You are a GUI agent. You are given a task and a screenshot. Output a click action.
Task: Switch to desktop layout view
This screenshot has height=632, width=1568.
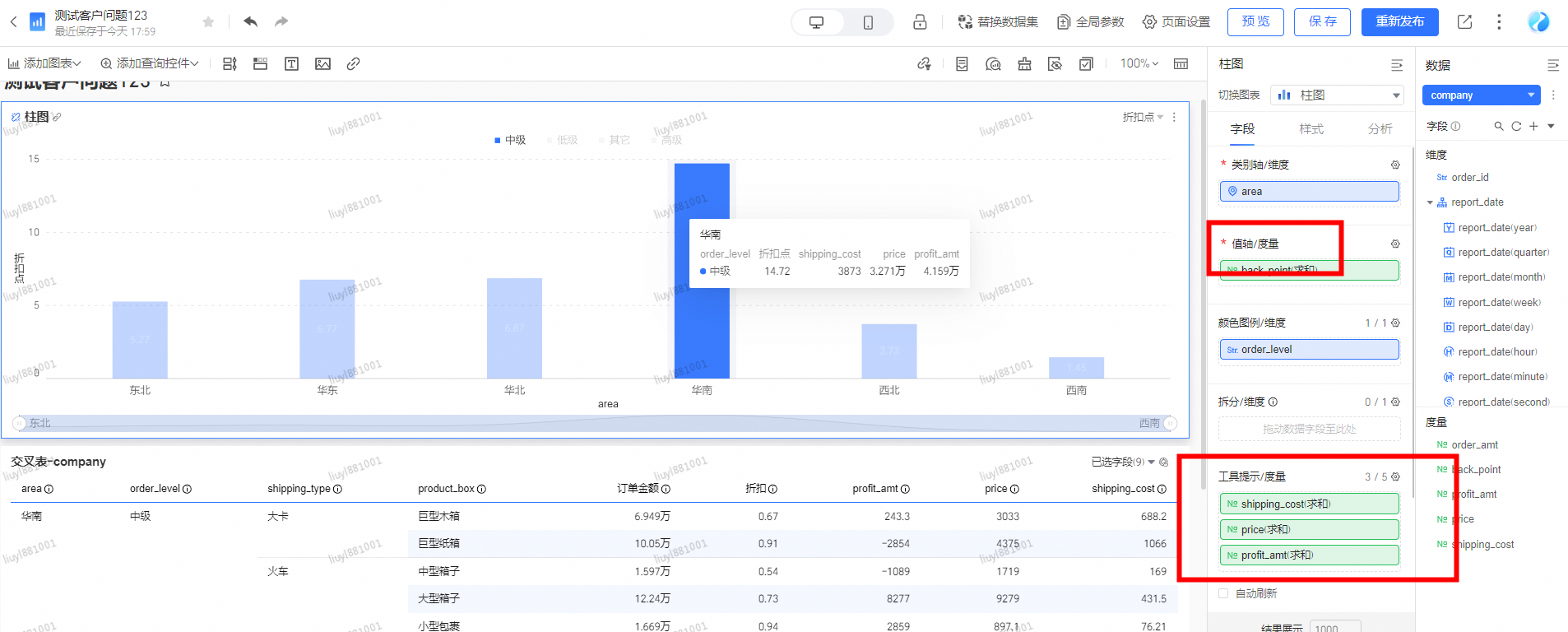click(816, 22)
